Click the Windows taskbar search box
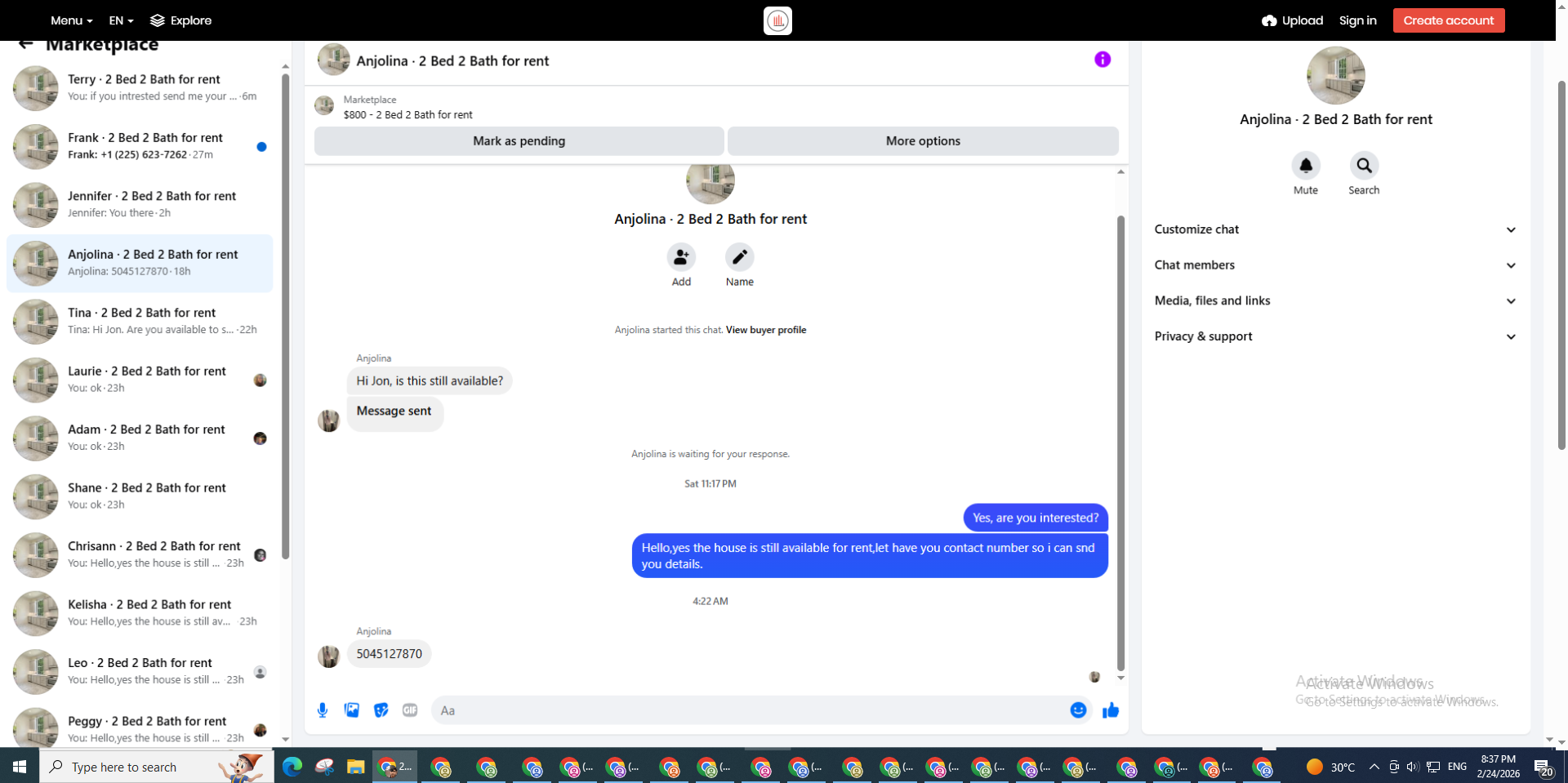The image size is (1568, 783). (157, 767)
